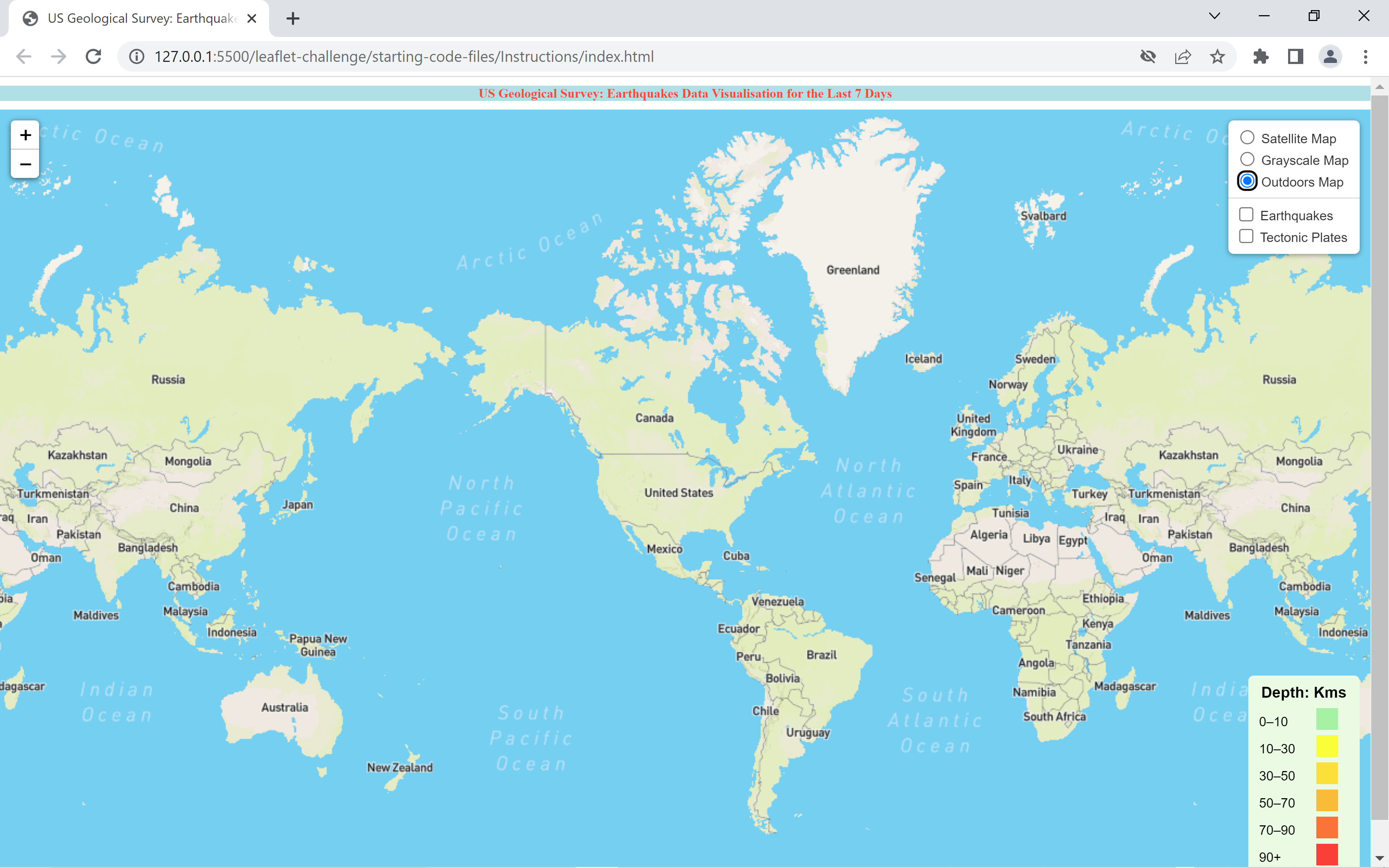Click the scrollbar down arrow
Viewport: 1389px width, 868px height.
(1380, 858)
